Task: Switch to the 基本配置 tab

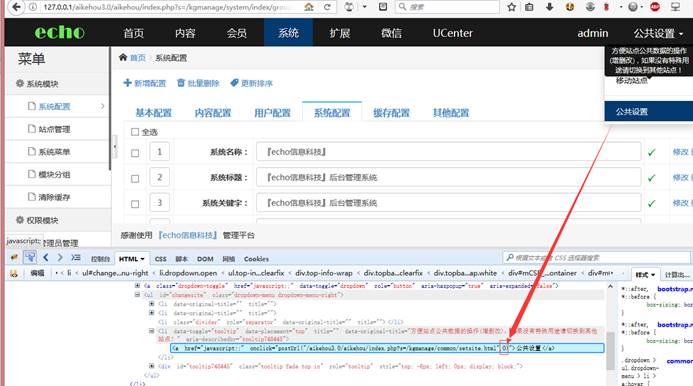Action: [x=153, y=113]
